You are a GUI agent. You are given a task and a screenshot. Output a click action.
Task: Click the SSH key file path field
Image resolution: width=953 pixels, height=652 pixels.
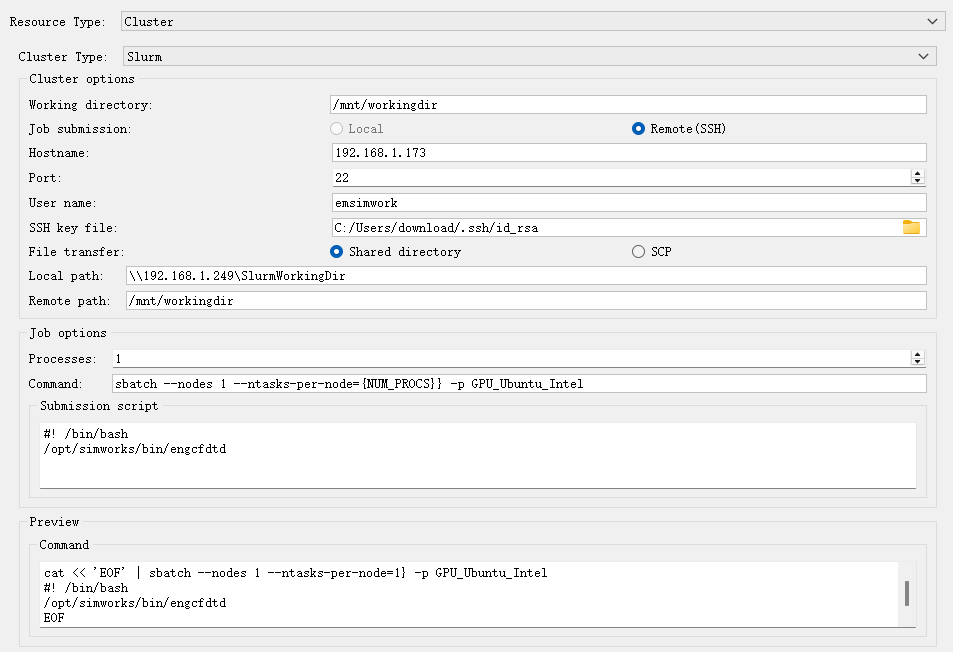coord(612,227)
